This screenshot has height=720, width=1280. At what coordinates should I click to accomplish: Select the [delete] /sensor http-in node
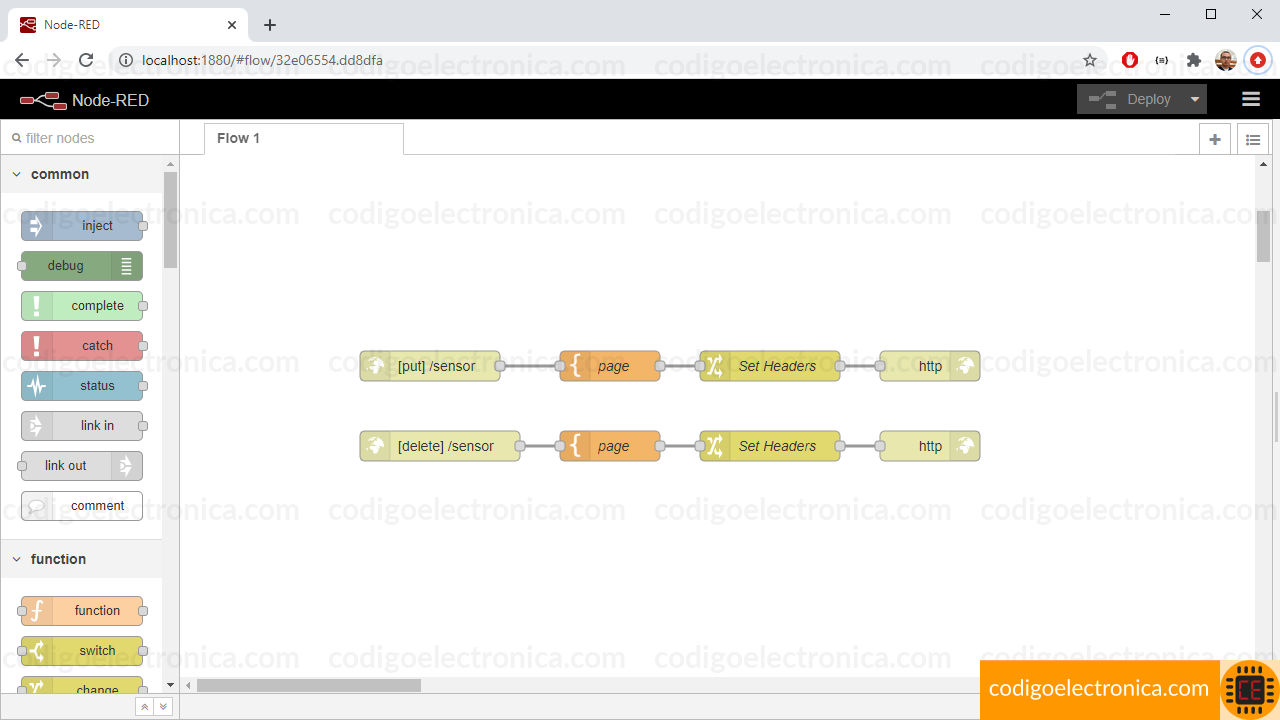click(x=440, y=446)
